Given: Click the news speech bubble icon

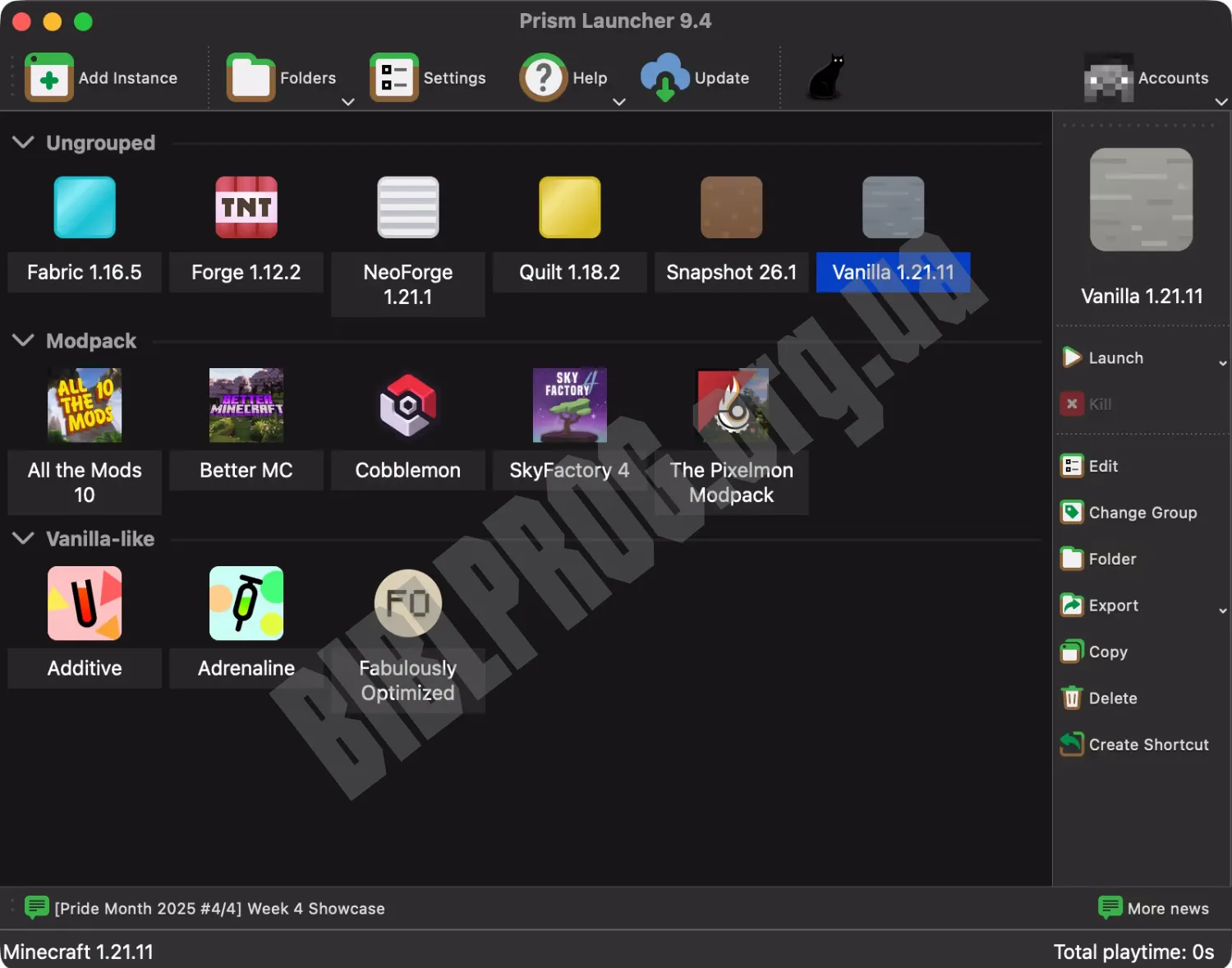Looking at the screenshot, I should pos(37,907).
